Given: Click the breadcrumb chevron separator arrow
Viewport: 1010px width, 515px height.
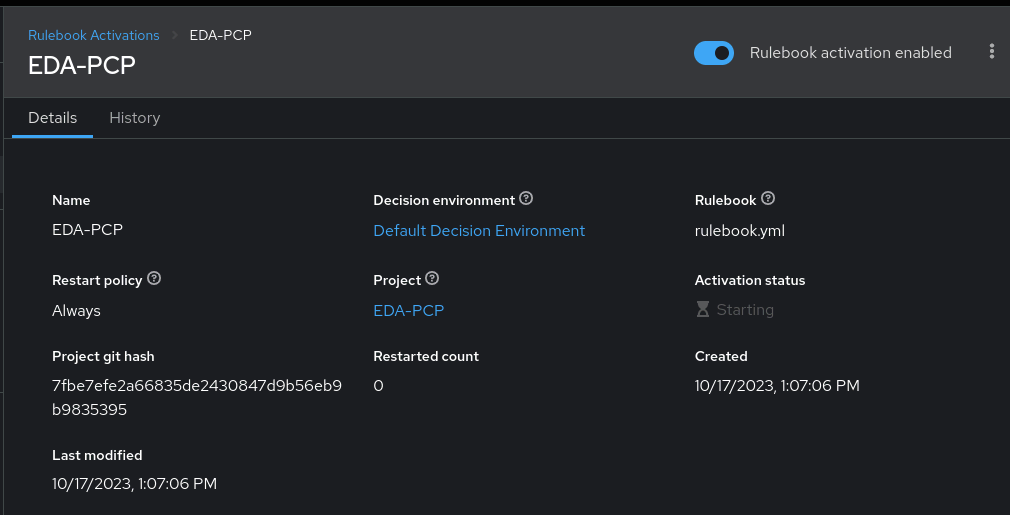Looking at the screenshot, I should tap(174, 35).
